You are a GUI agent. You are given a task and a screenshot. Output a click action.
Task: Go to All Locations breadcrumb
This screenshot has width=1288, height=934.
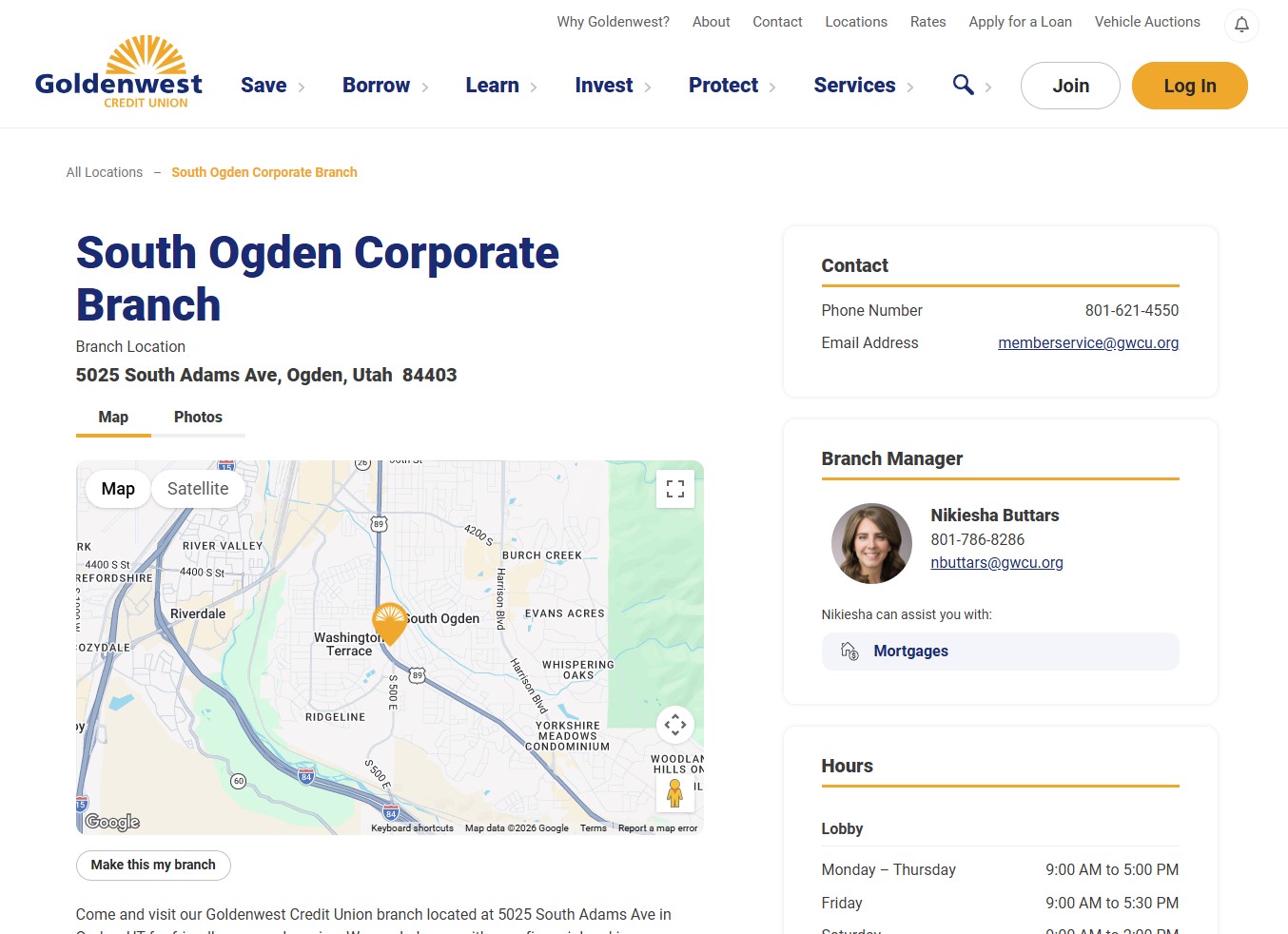[105, 172]
